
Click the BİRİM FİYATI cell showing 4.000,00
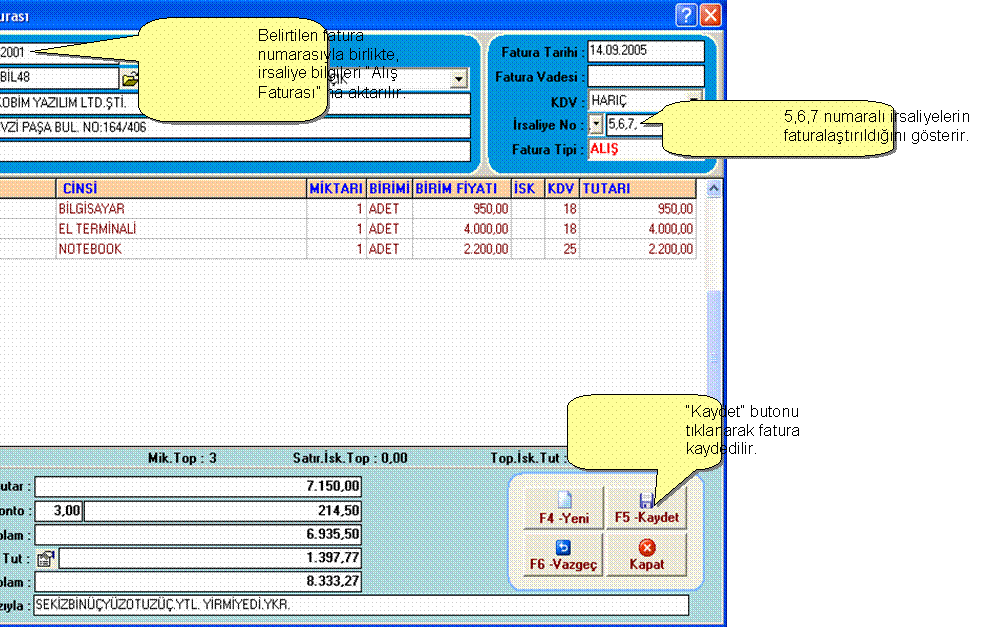coord(461,229)
